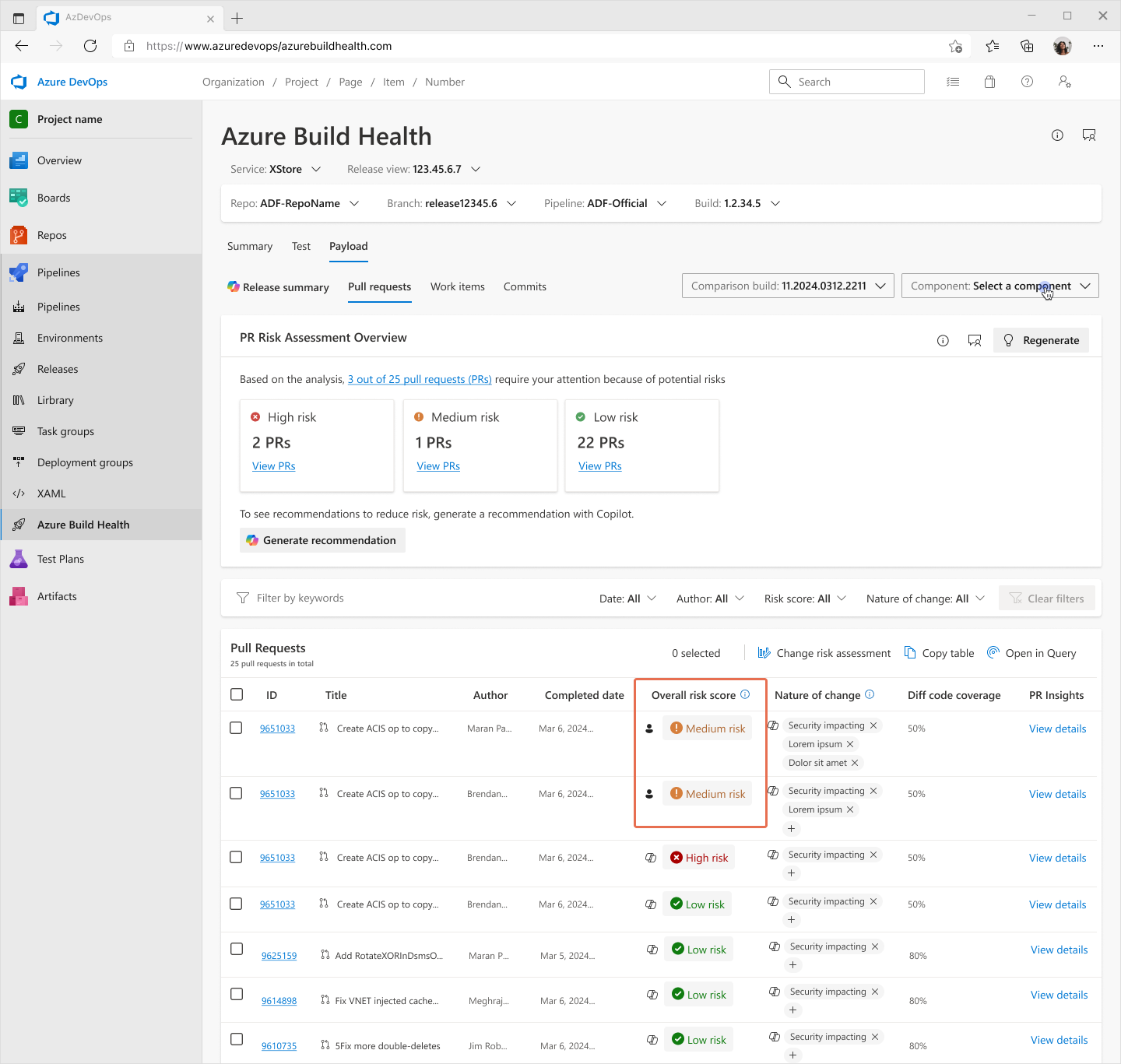Click Open in Query
1121x1064 pixels.
[1031, 653]
